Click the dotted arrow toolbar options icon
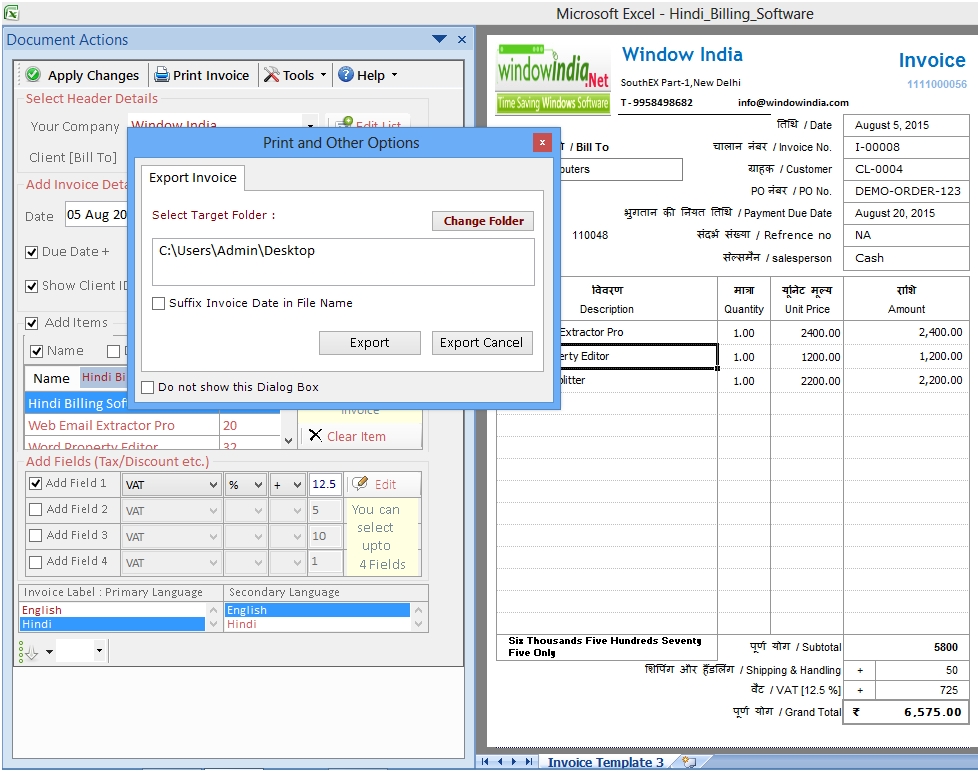This screenshot has width=978, height=772. (29, 652)
